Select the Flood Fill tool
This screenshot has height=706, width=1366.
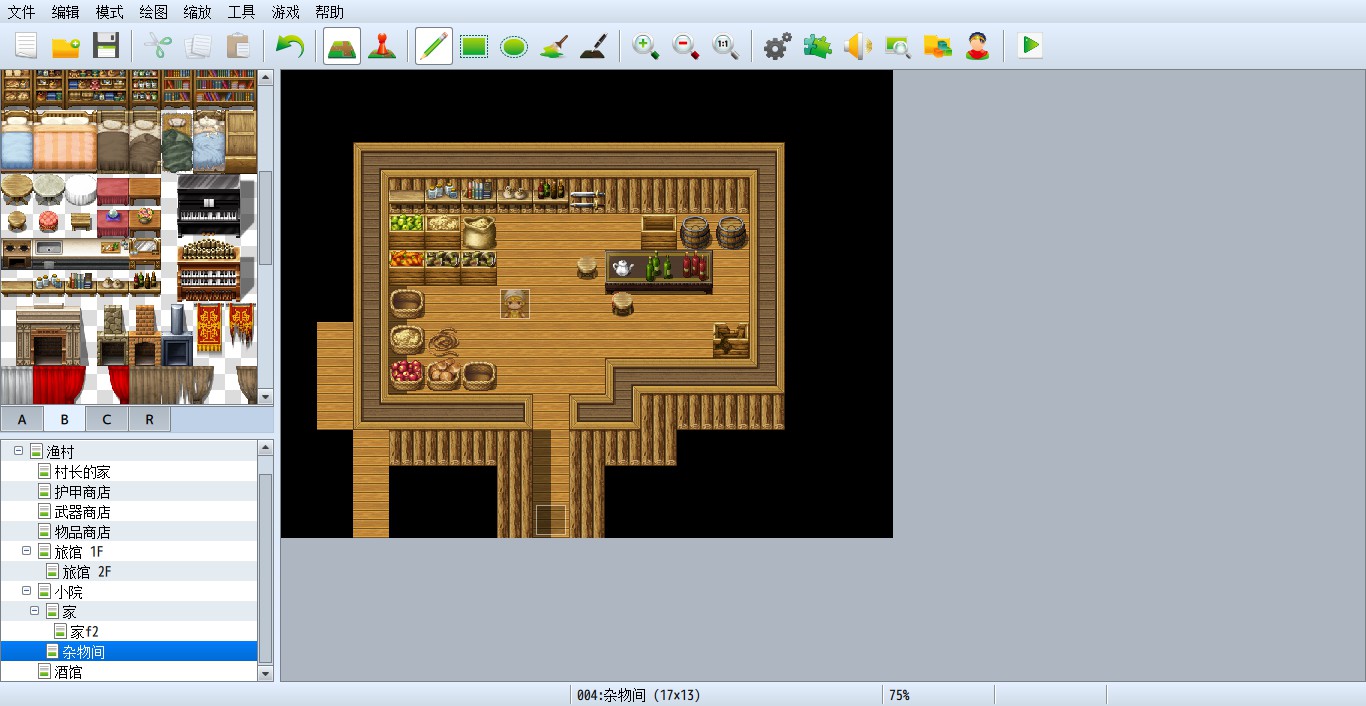click(x=554, y=46)
